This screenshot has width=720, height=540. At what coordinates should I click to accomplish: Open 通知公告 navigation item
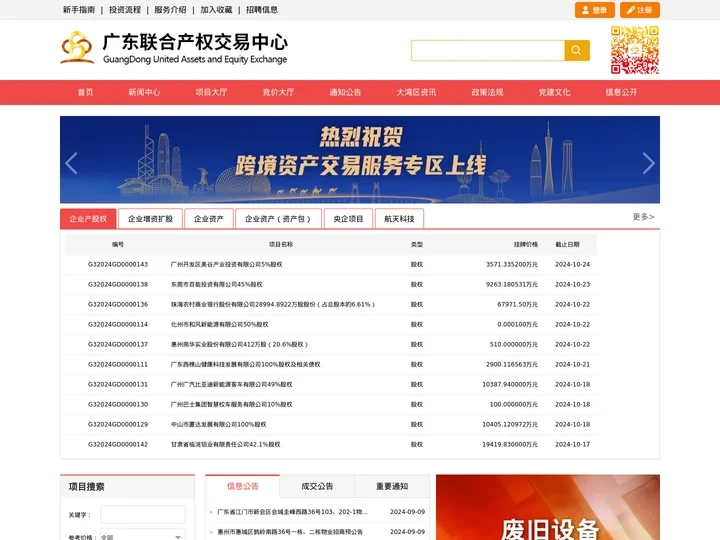pyautogui.click(x=345, y=92)
